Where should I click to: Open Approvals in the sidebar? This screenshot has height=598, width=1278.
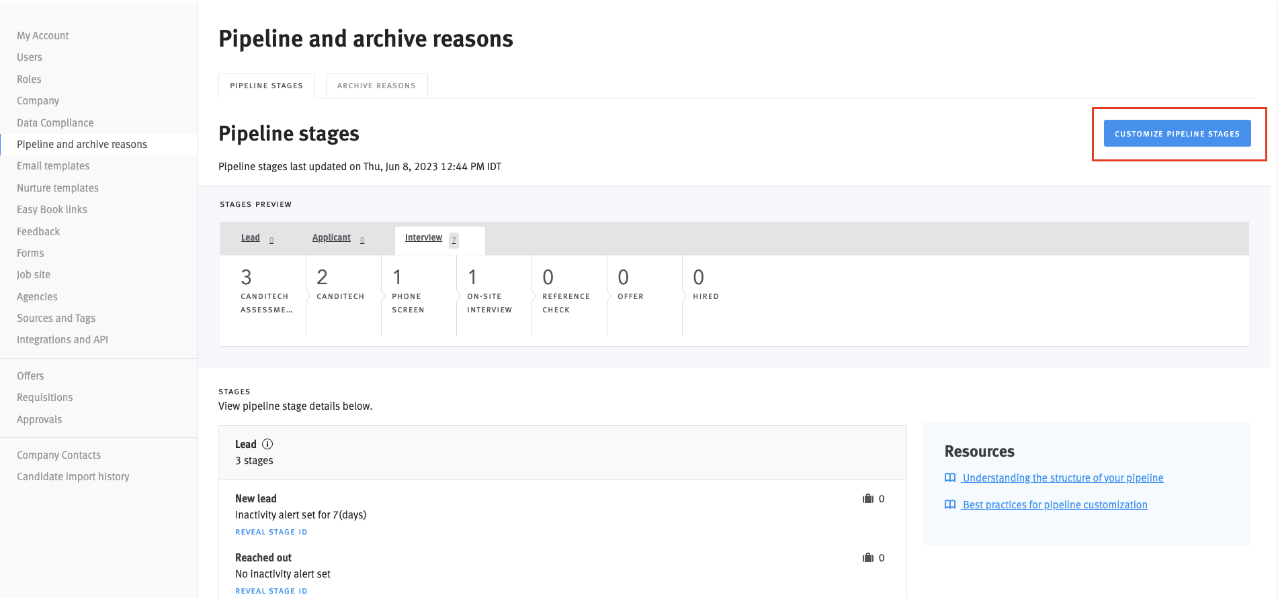39,420
